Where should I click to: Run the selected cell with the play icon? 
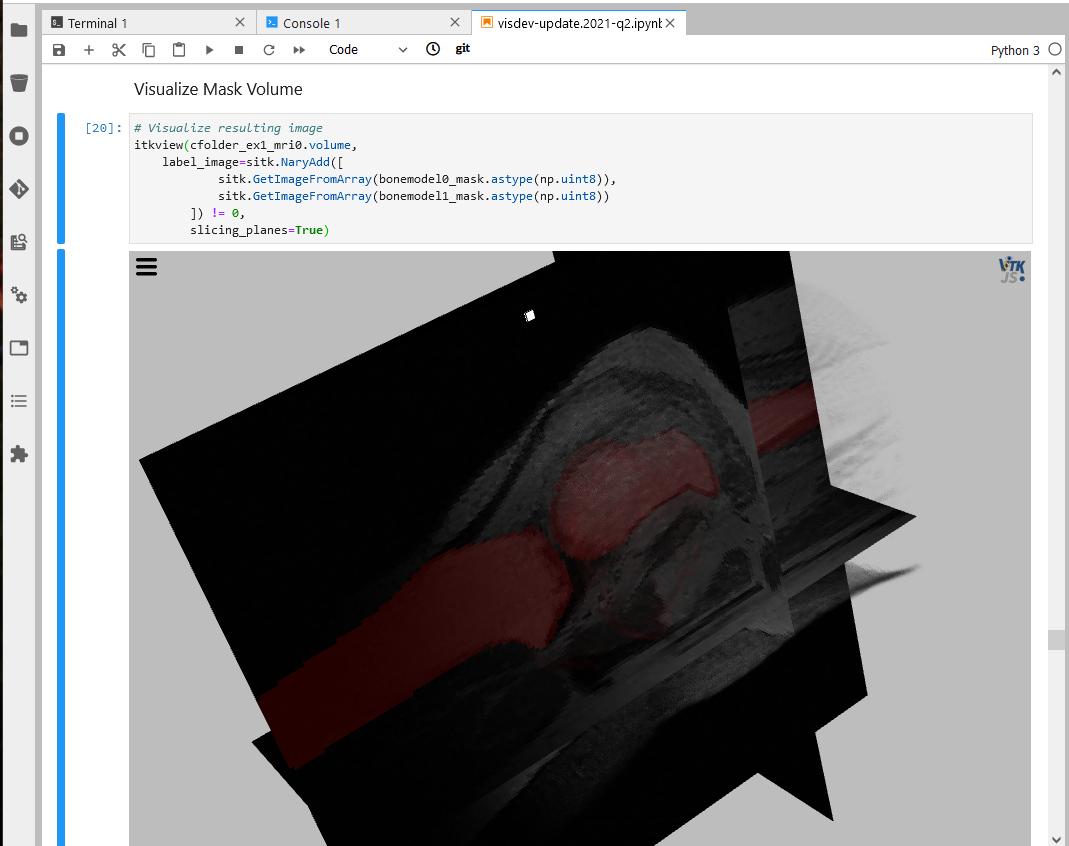click(208, 49)
